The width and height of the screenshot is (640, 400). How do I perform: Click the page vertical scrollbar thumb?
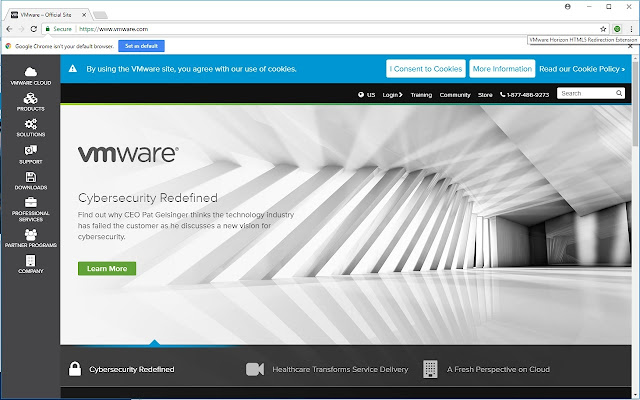(635, 104)
